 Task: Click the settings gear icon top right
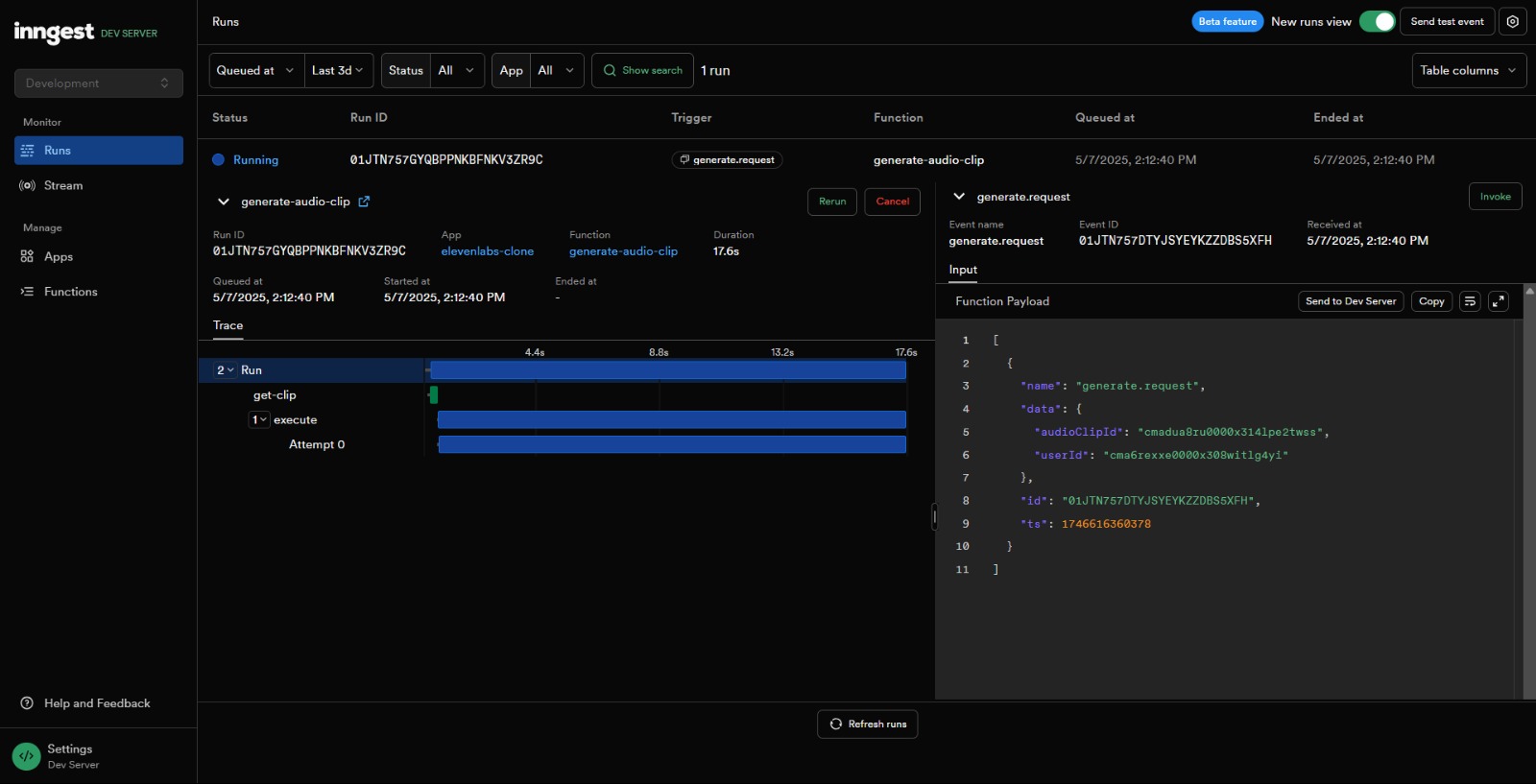1512,21
